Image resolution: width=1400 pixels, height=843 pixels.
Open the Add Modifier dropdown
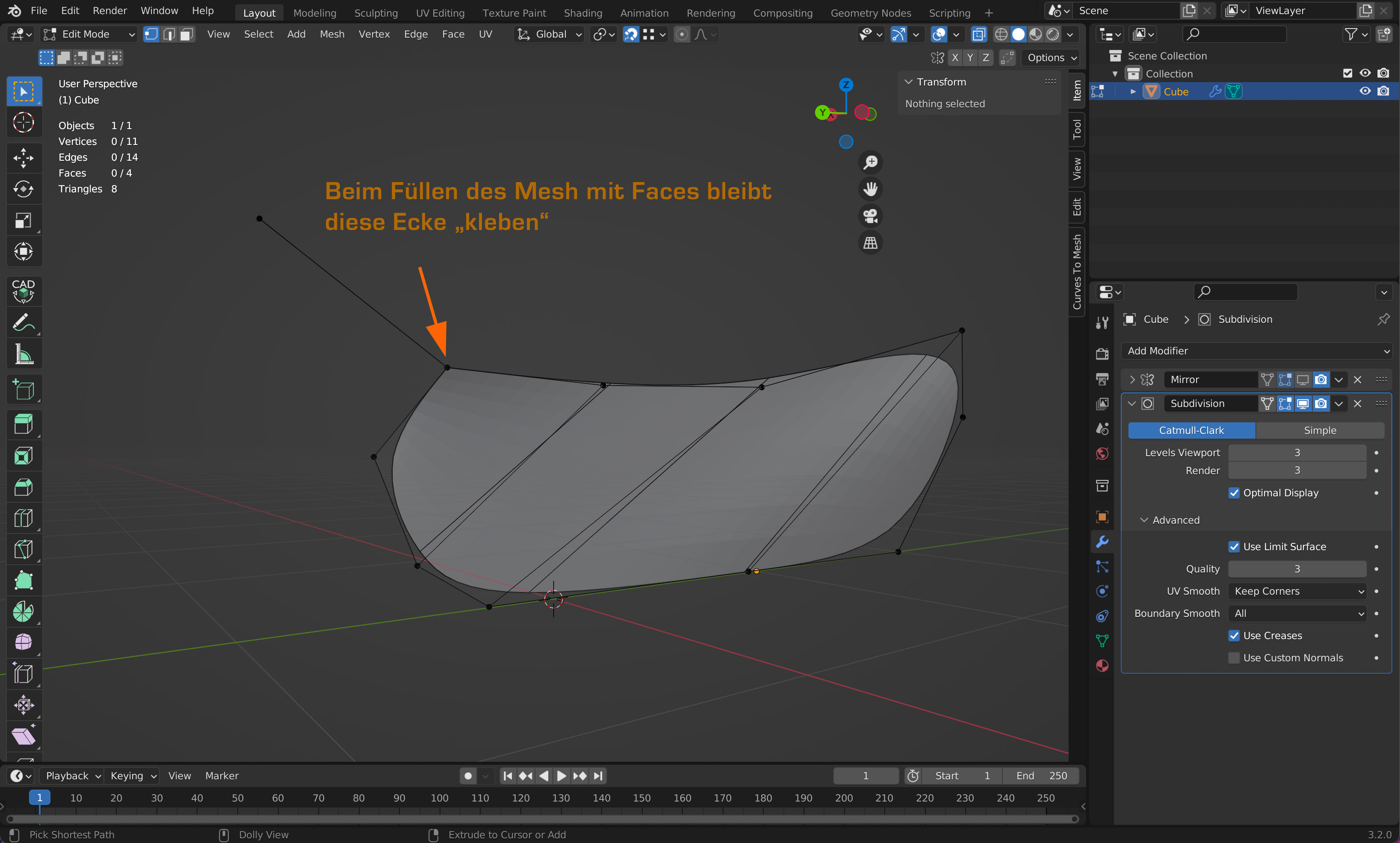click(1257, 351)
